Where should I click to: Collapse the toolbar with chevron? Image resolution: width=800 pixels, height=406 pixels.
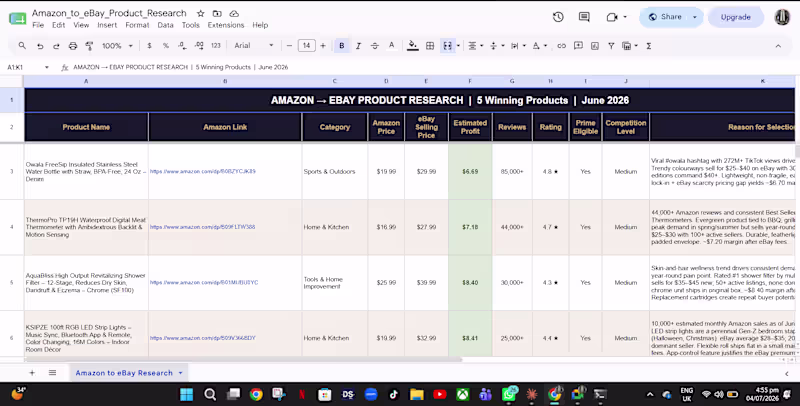coord(778,46)
